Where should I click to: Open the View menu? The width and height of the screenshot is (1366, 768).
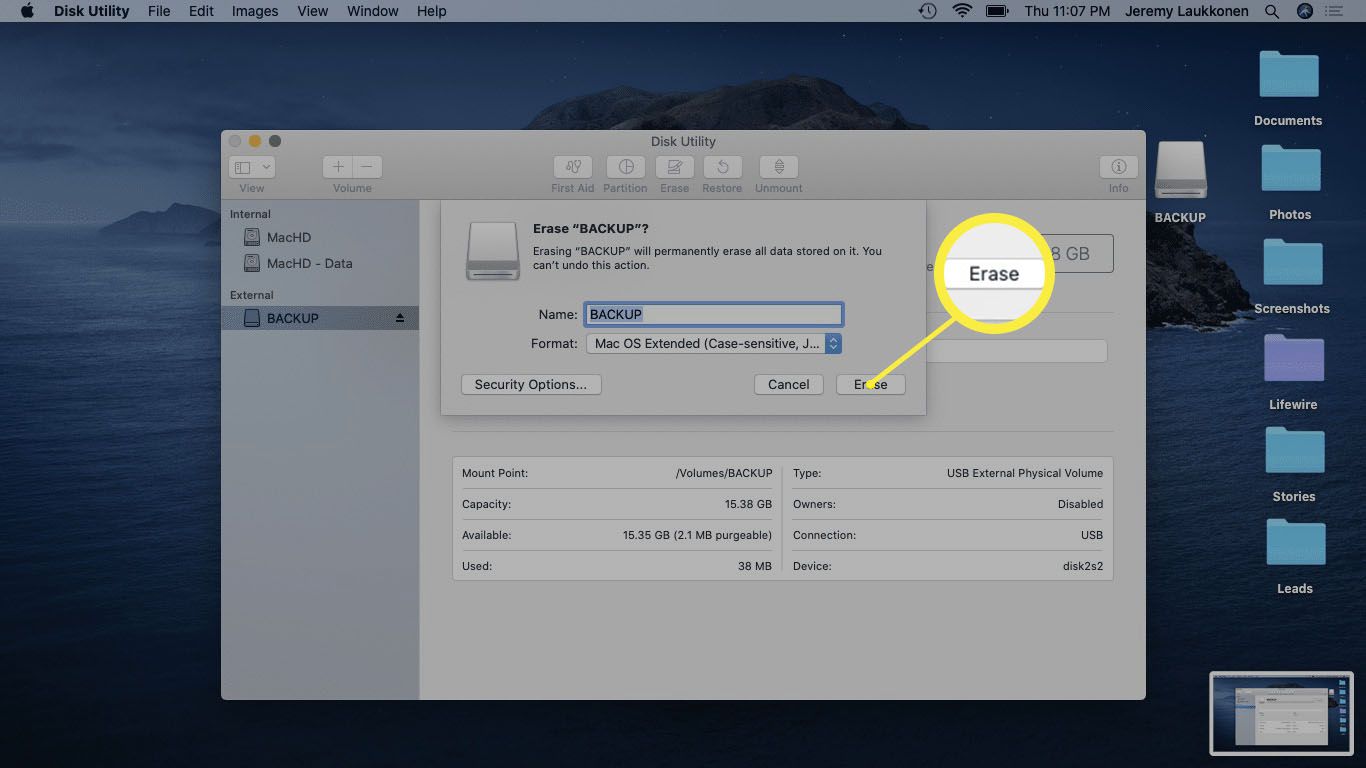pyautogui.click(x=313, y=11)
